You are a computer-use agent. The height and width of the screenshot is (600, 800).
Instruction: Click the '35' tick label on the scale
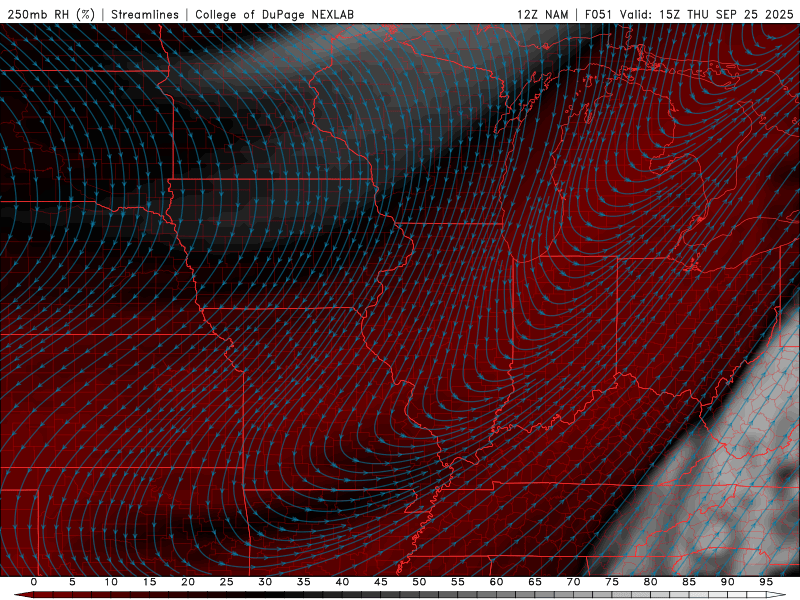pyautogui.click(x=304, y=582)
